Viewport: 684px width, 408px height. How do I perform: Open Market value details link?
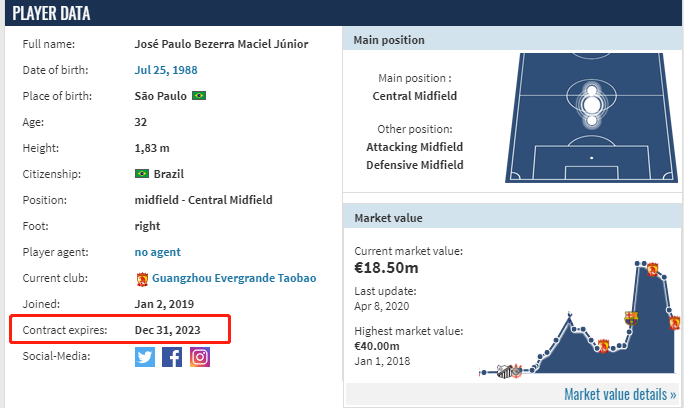620,394
